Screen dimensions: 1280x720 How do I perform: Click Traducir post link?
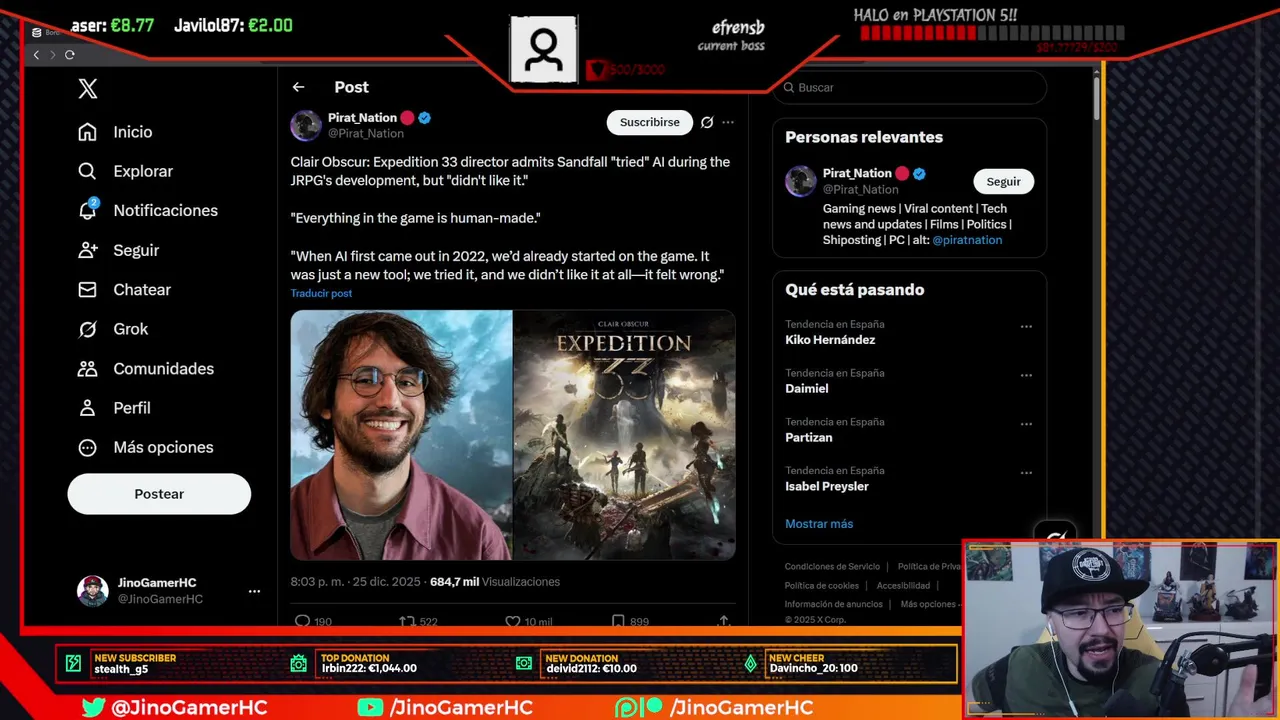(x=321, y=293)
